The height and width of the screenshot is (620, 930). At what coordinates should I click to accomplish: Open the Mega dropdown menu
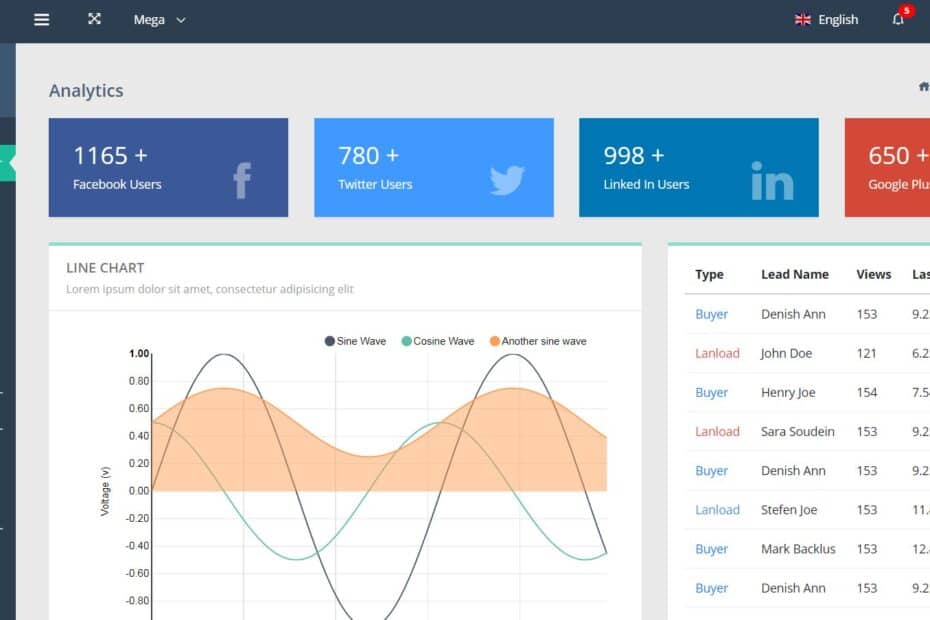160,20
